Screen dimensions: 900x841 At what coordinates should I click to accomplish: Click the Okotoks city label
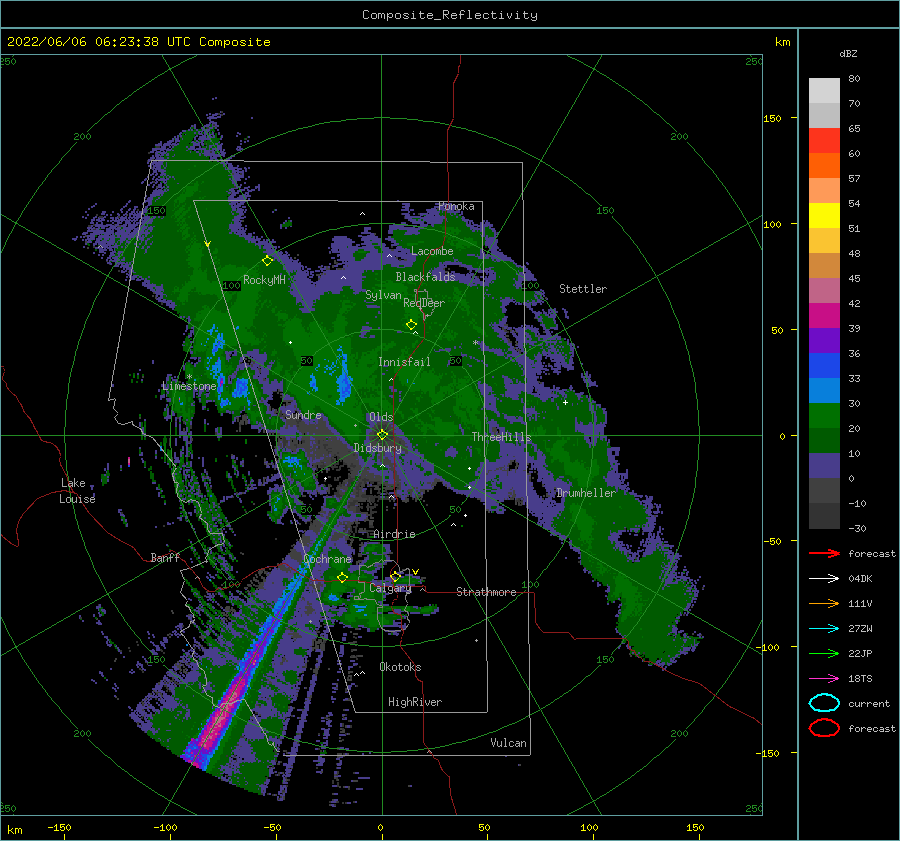click(x=401, y=667)
